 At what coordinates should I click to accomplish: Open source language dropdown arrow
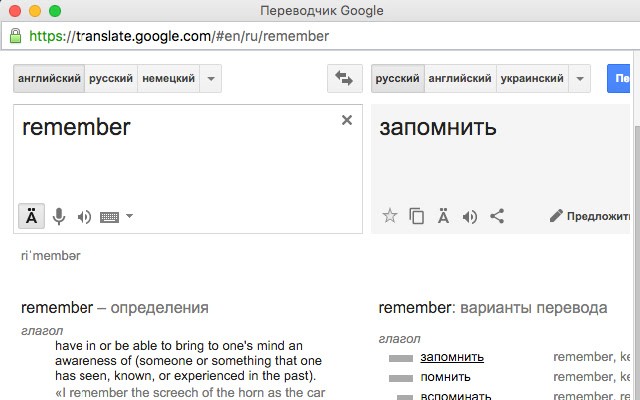click(x=210, y=79)
